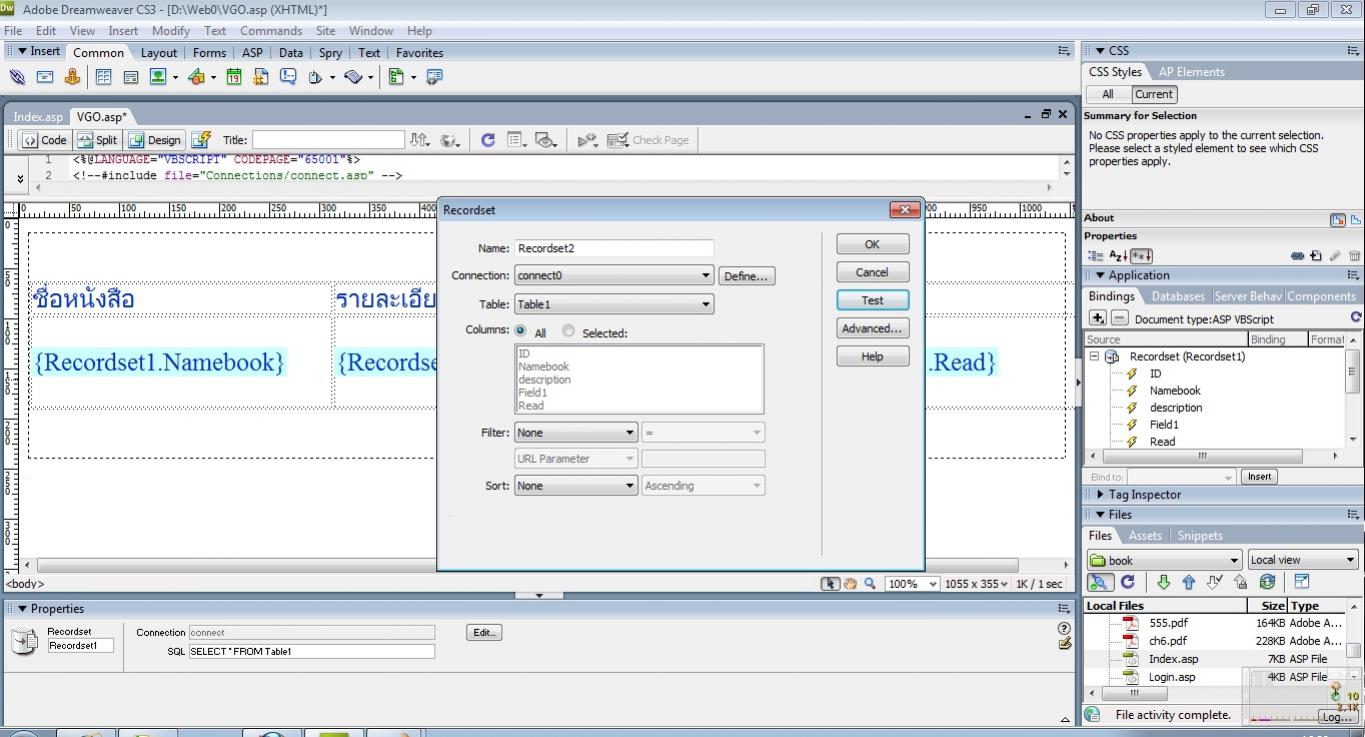The image size is (1365, 737).
Task: Click the Recordset Name field
Action: pyautogui.click(x=614, y=248)
